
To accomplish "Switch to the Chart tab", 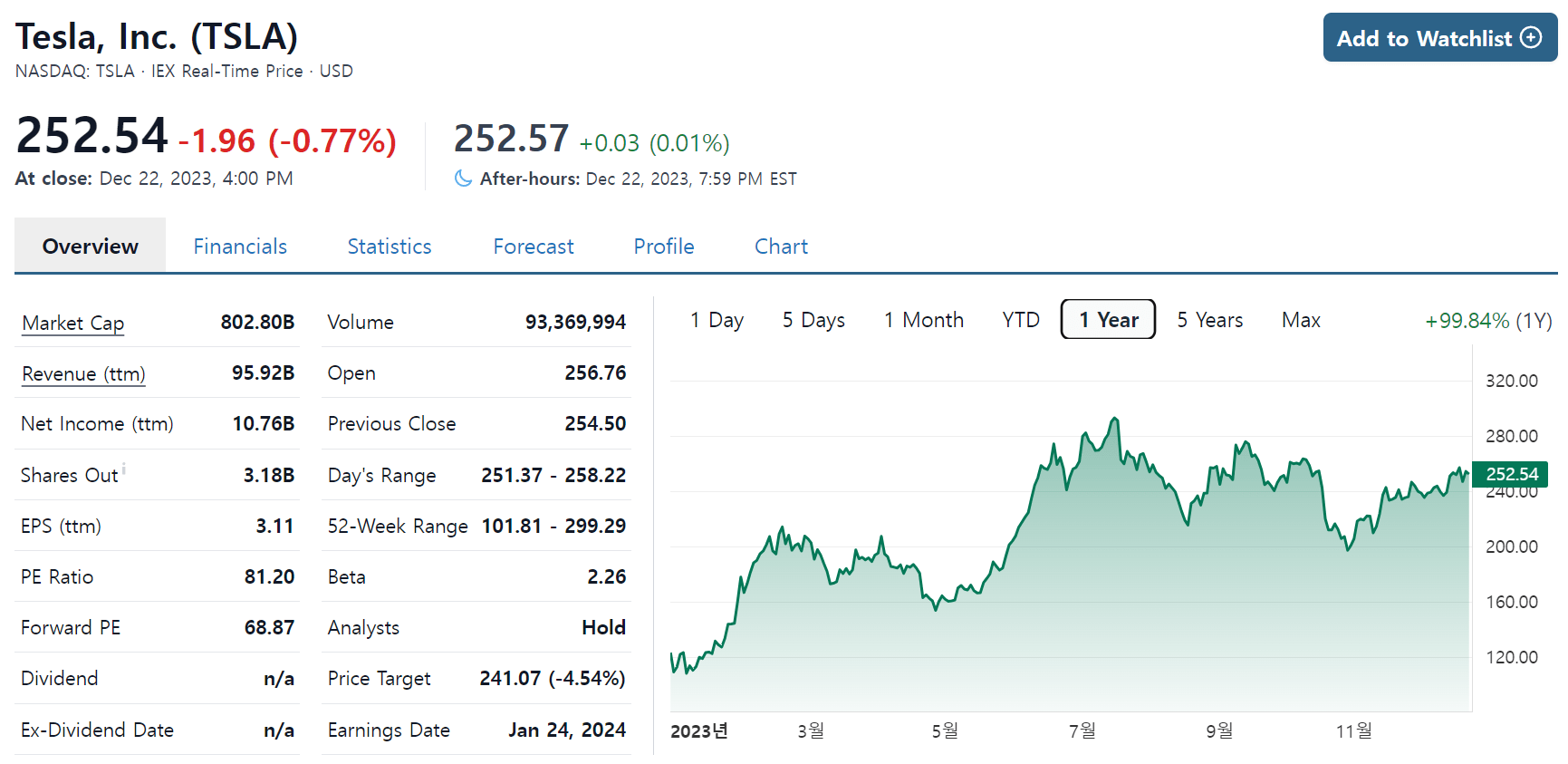I will point(781,247).
